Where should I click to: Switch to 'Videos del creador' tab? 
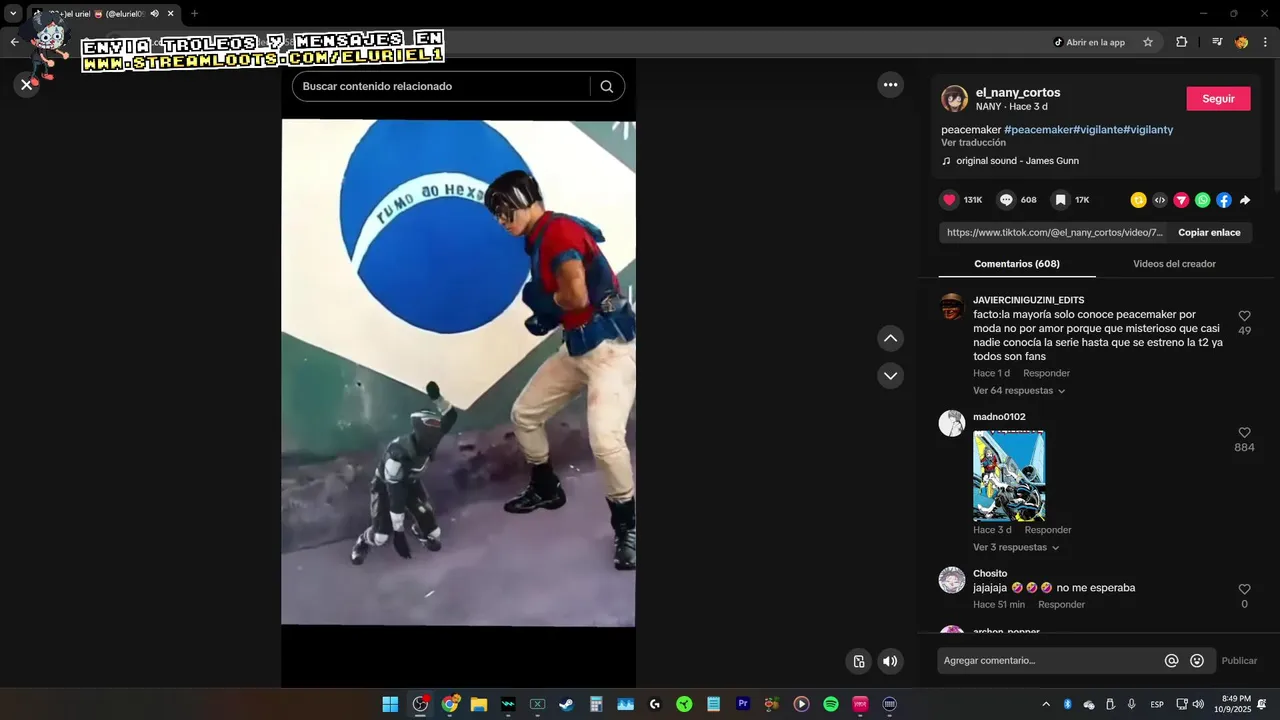pos(1174,264)
